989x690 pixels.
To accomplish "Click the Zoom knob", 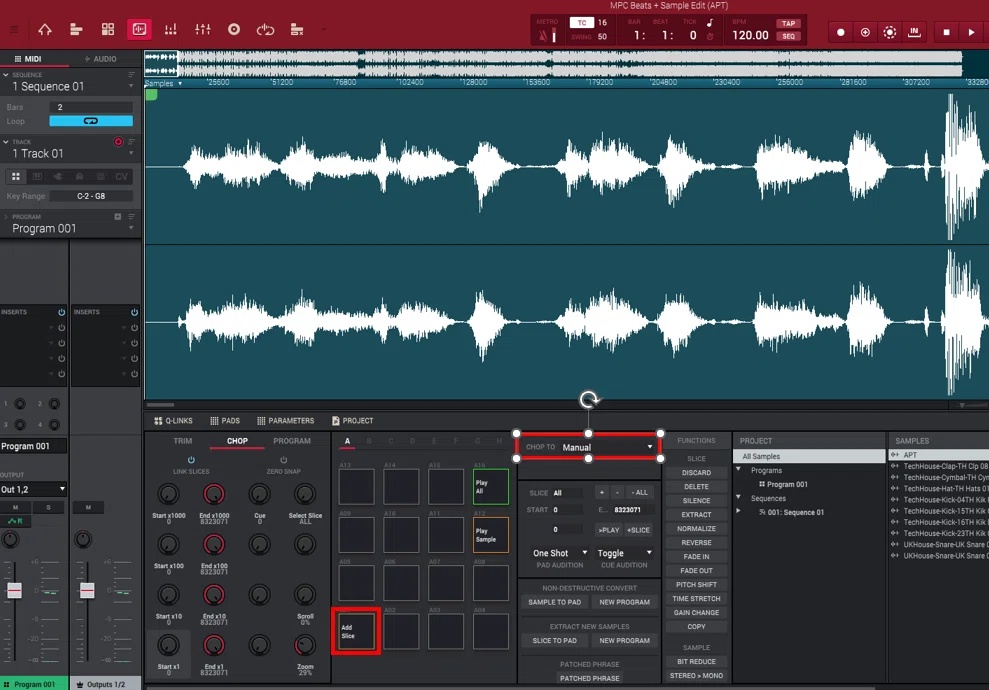I will click(305, 645).
